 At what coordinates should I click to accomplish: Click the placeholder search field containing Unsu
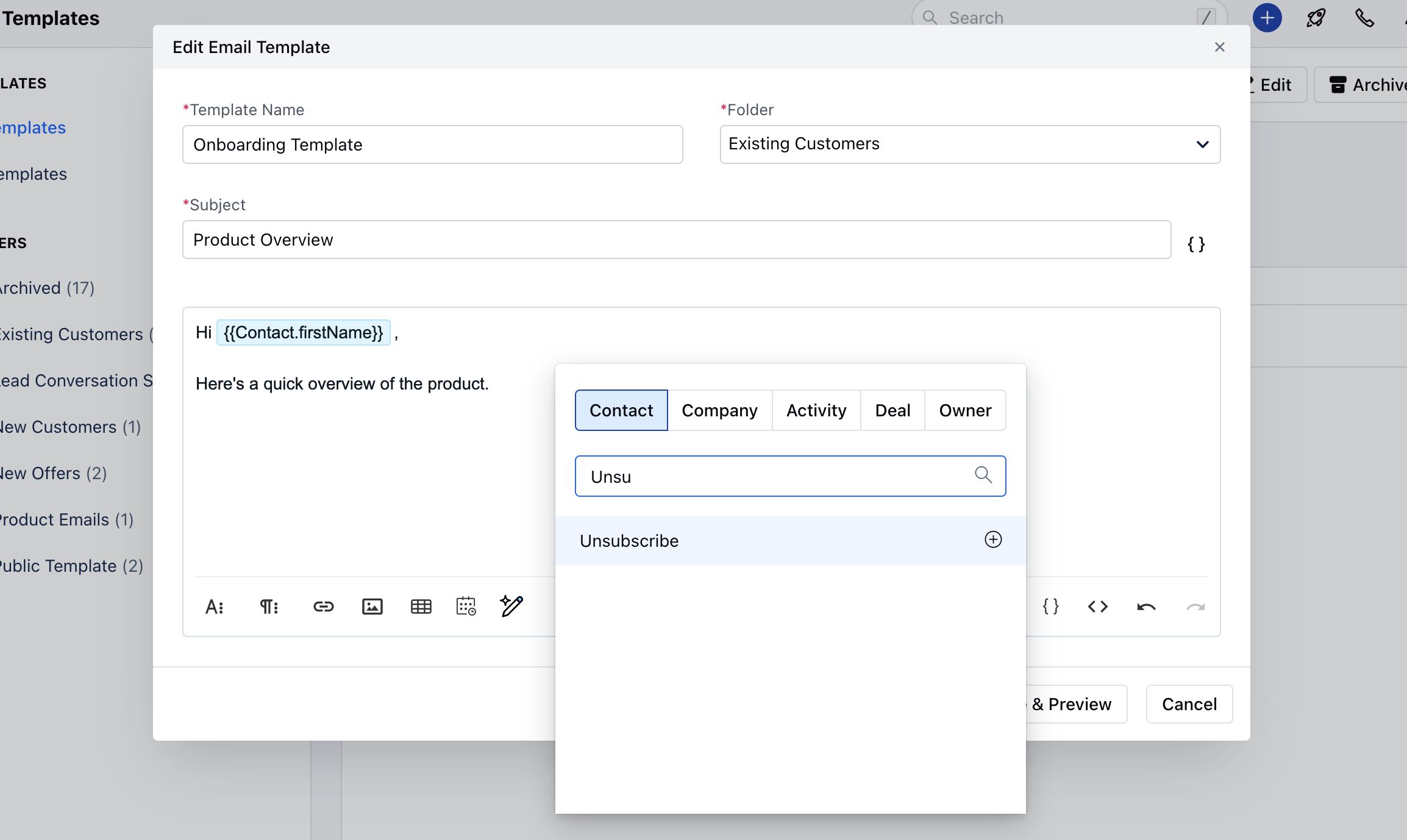click(x=774, y=476)
